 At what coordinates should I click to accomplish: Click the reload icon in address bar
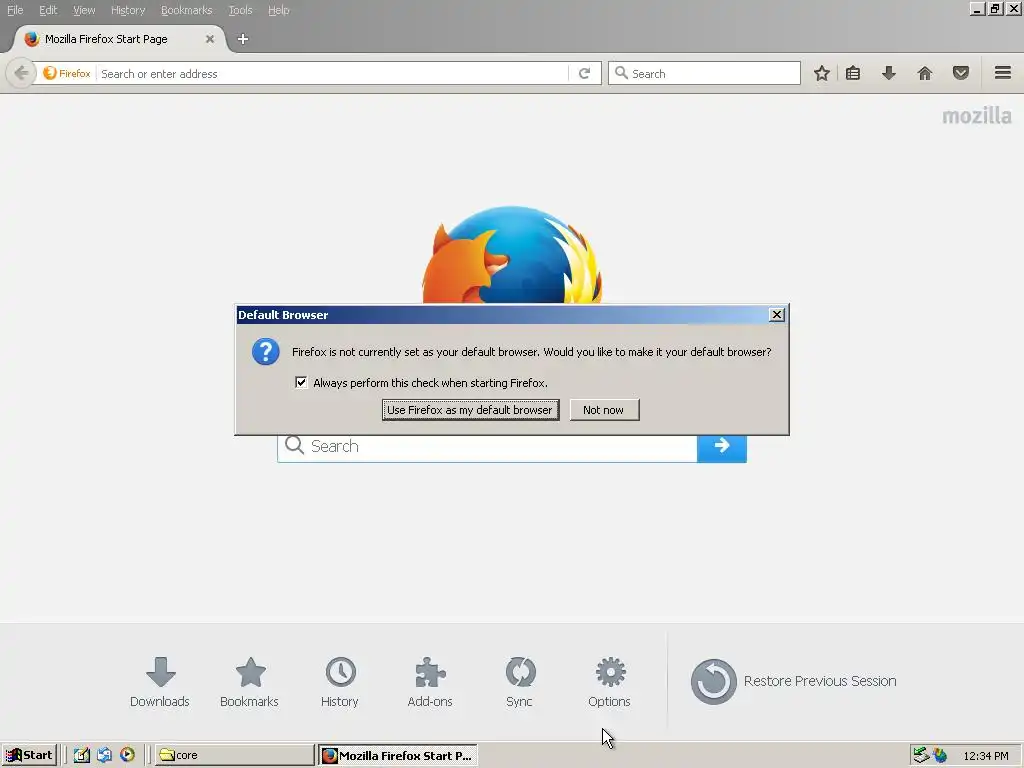tap(584, 73)
